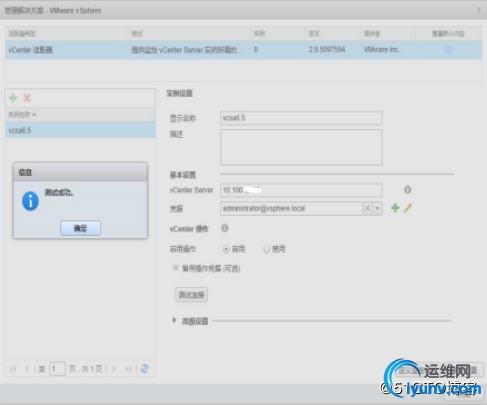The height and width of the screenshot is (405, 487).
Task: Go to the last page of instances
Action: [128, 369]
